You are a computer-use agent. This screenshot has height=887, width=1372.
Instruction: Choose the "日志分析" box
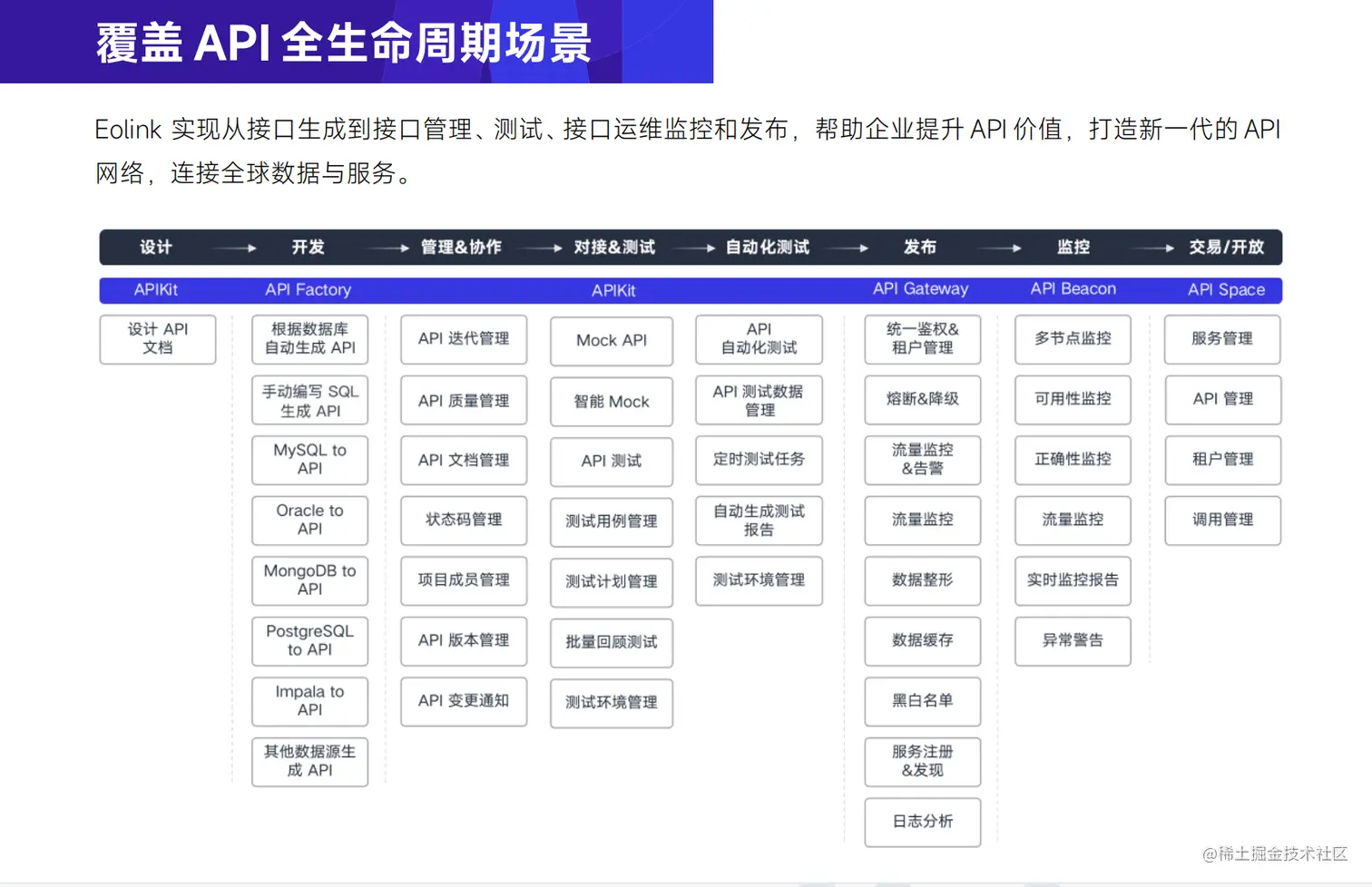[923, 822]
